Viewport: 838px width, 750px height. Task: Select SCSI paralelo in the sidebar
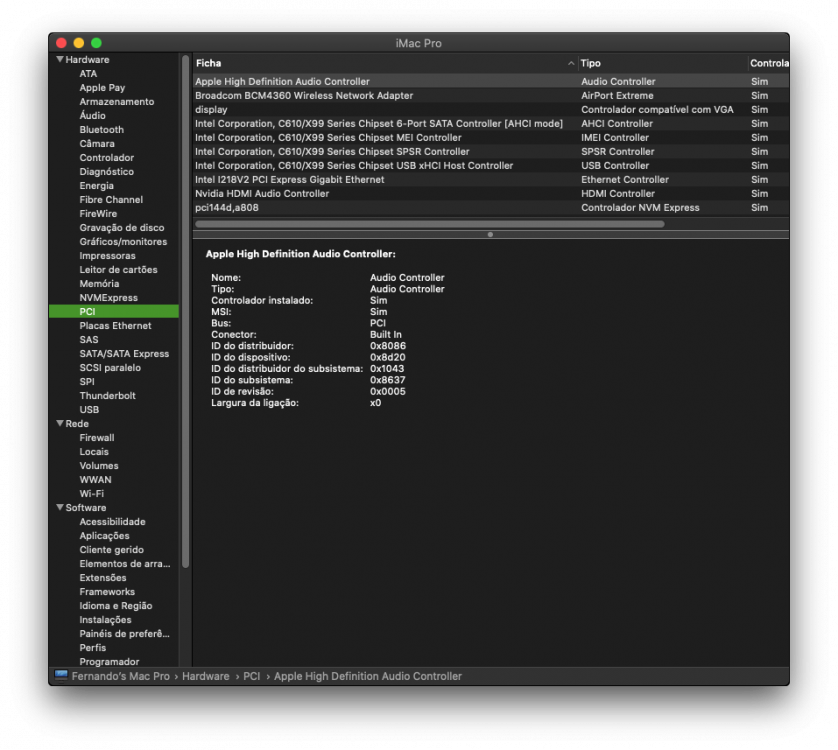point(110,368)
